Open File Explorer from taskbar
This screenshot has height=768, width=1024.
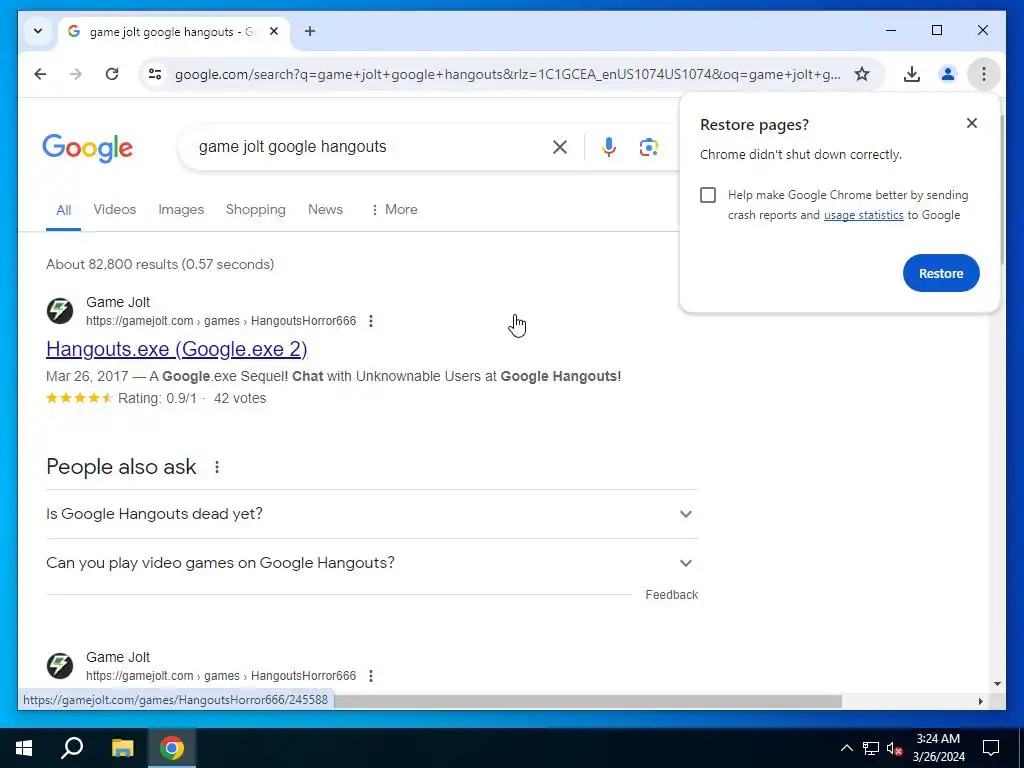(x=122, y=748)
